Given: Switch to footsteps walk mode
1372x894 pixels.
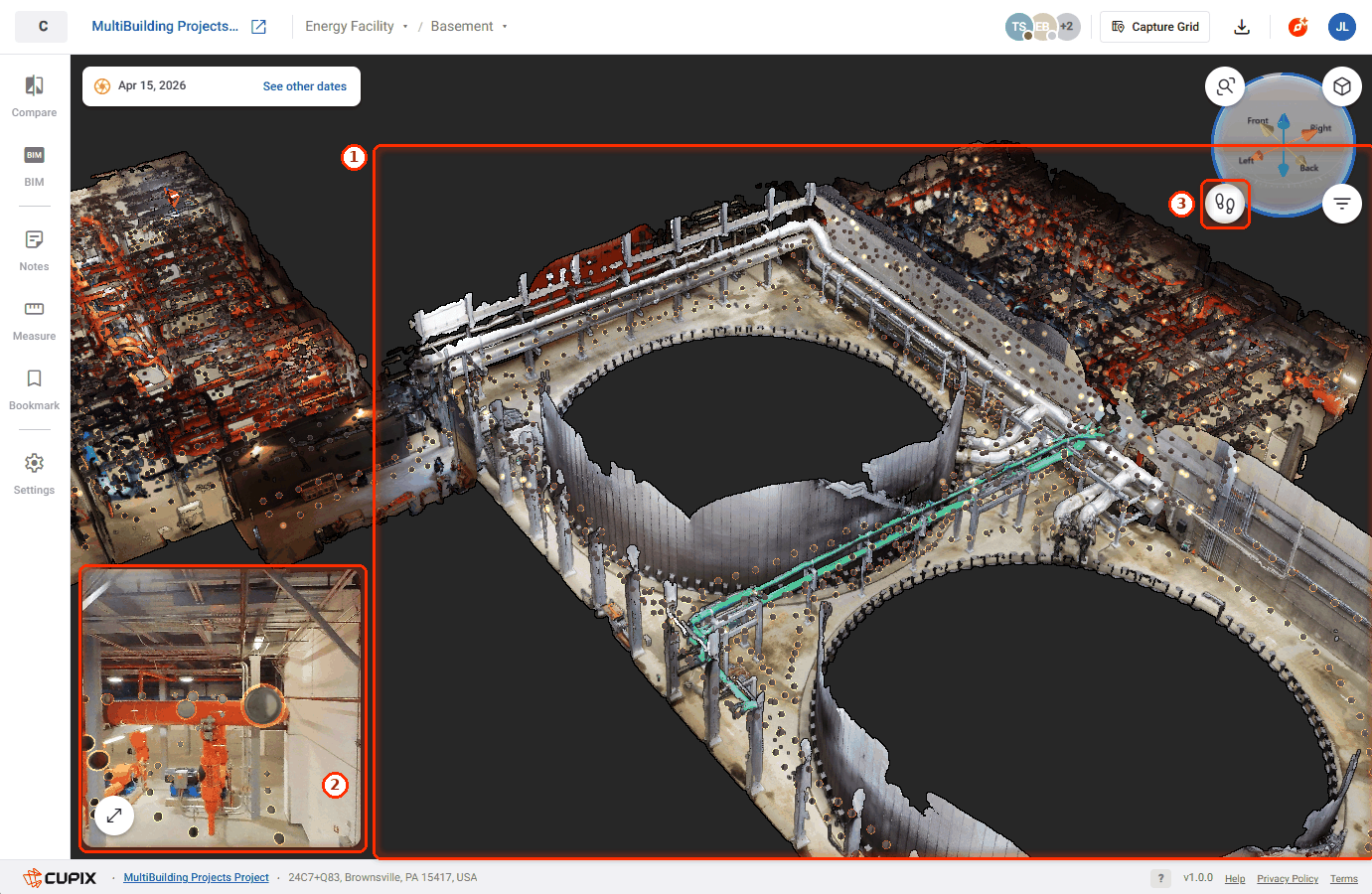Looking at the screenshot, I should point(1225,204).
